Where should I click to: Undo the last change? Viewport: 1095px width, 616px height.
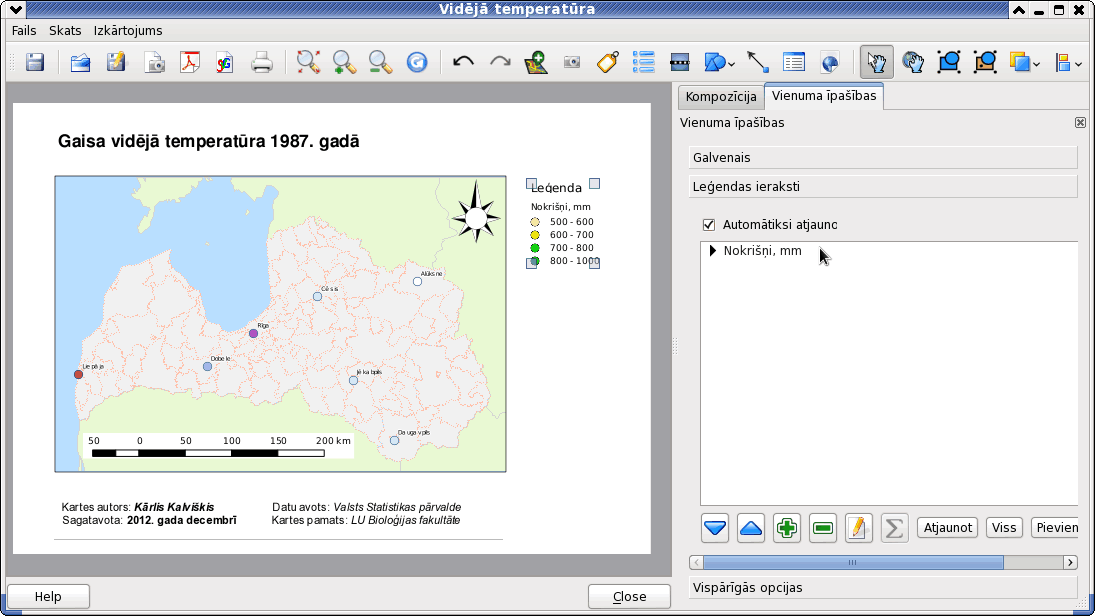coord(463,63)
